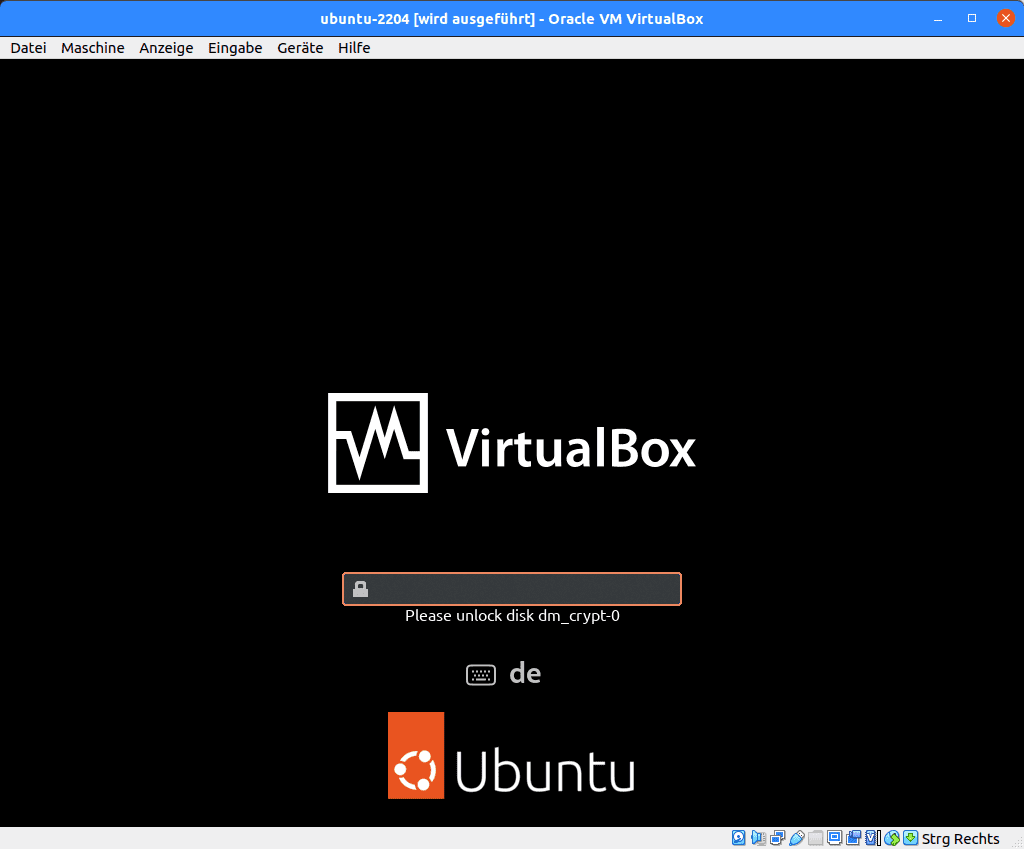Click the recording status icon
The height and width of the screenshot is (849, 1024).
pyautogui.click(x=853, y=838)
